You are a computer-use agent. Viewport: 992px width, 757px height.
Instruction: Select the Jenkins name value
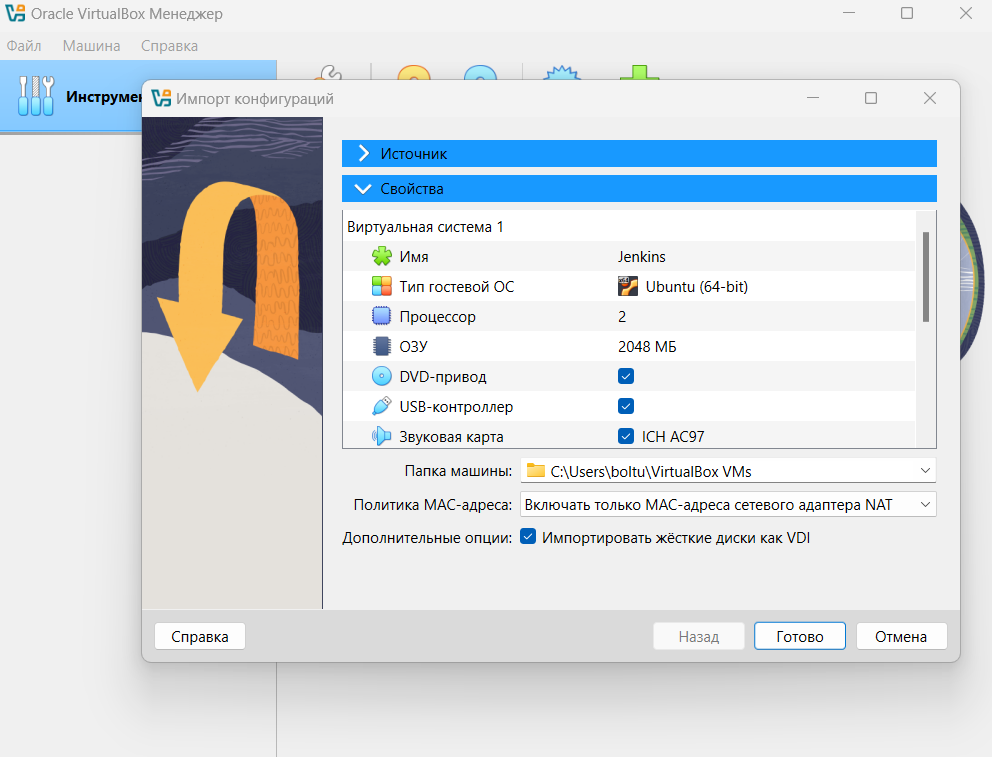coord(642,257)
